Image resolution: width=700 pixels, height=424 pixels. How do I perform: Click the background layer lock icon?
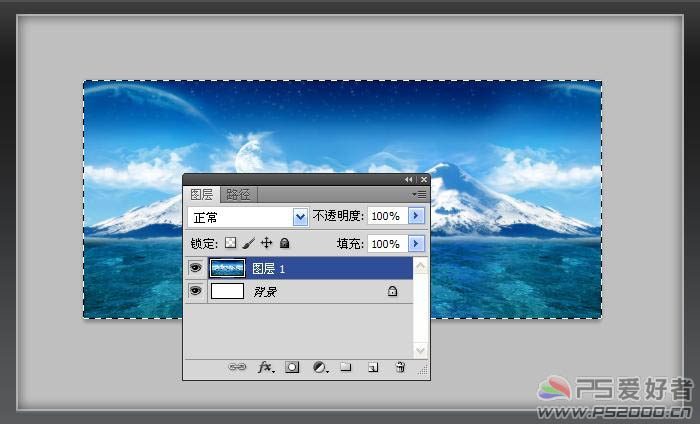pos(392,292)
